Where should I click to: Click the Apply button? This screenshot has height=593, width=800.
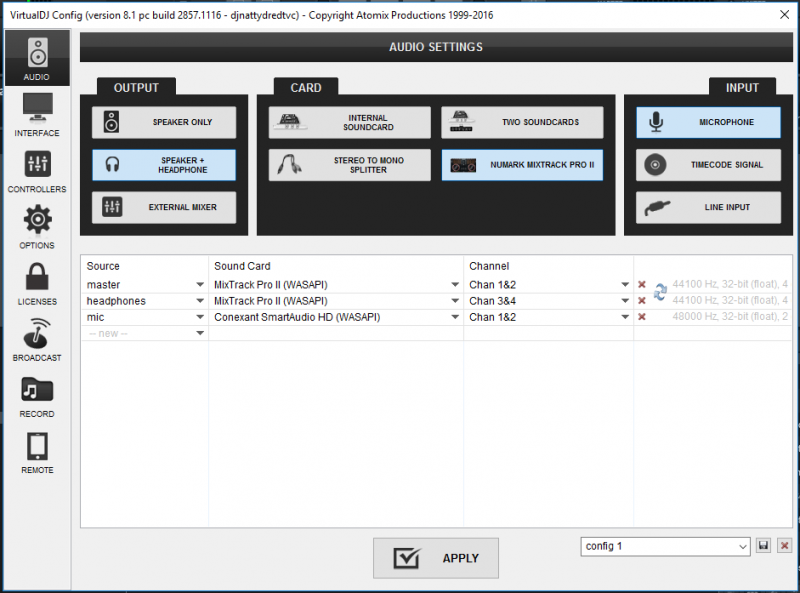point(436,558)
